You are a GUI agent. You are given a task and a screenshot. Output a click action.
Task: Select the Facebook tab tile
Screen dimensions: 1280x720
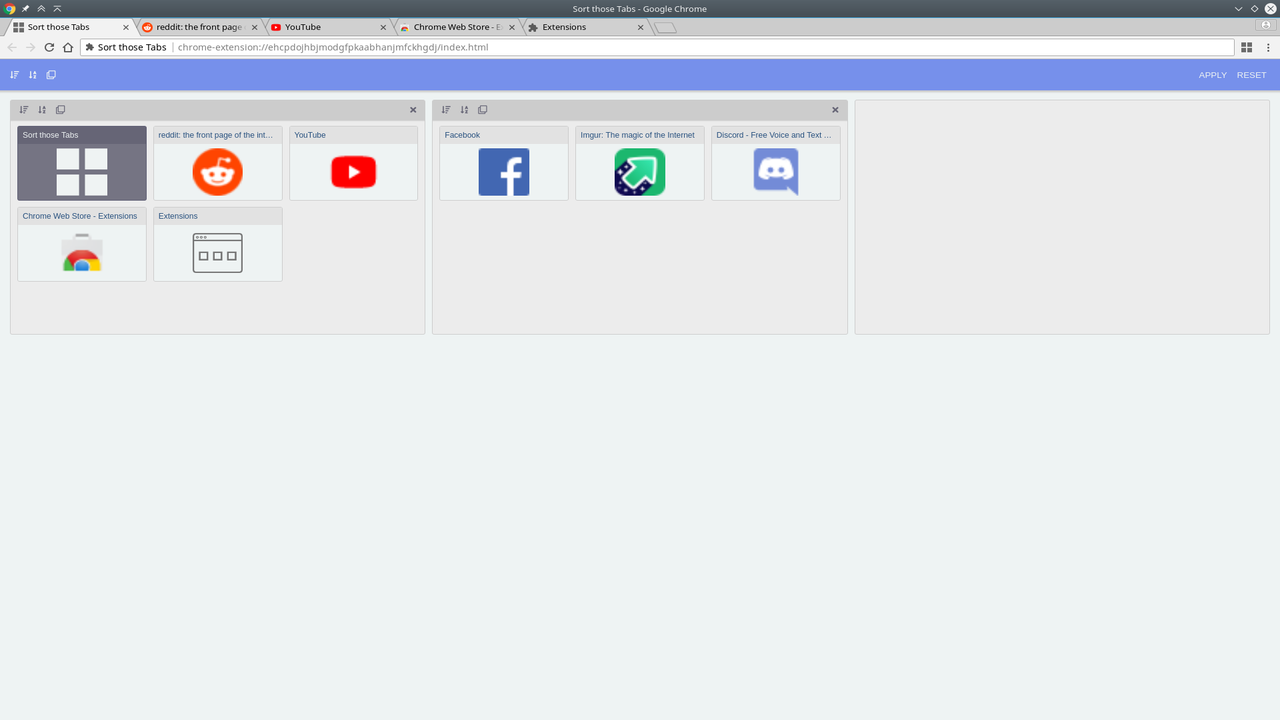[504, 163]
